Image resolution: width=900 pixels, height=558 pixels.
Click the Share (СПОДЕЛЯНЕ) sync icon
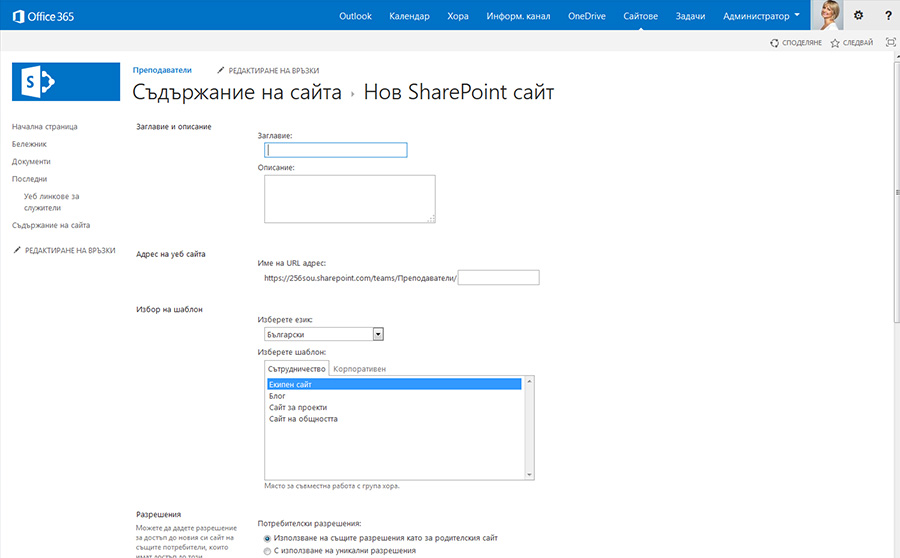point(774,43)
